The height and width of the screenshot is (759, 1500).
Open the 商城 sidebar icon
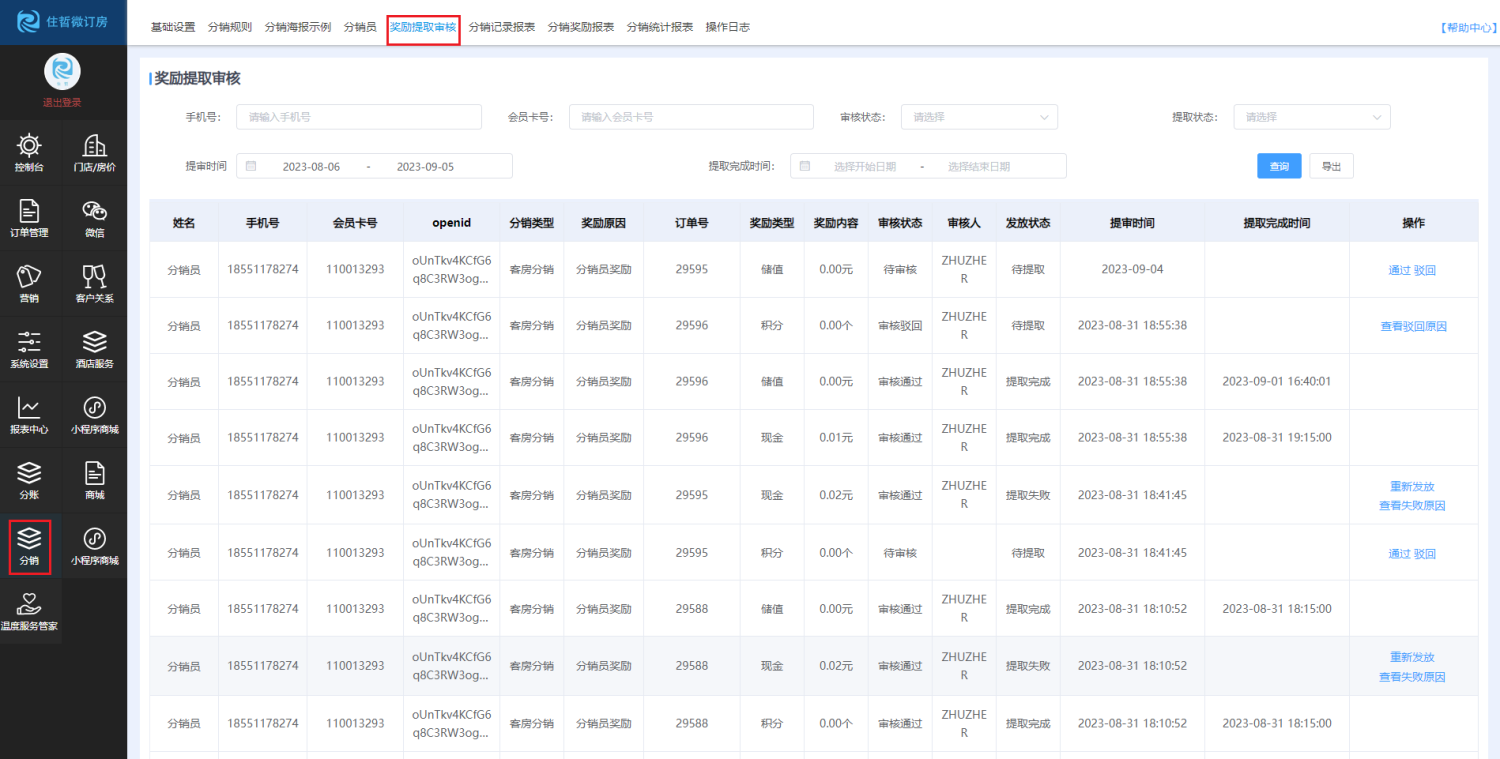95,481
